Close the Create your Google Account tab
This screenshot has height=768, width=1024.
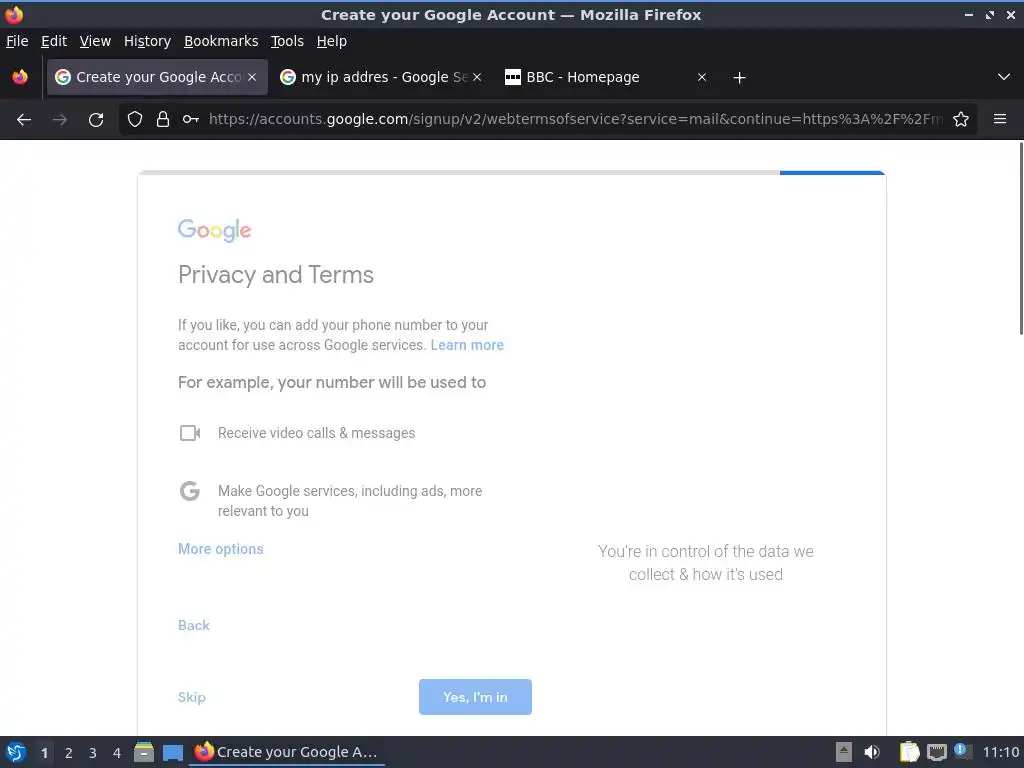(252, 77)
